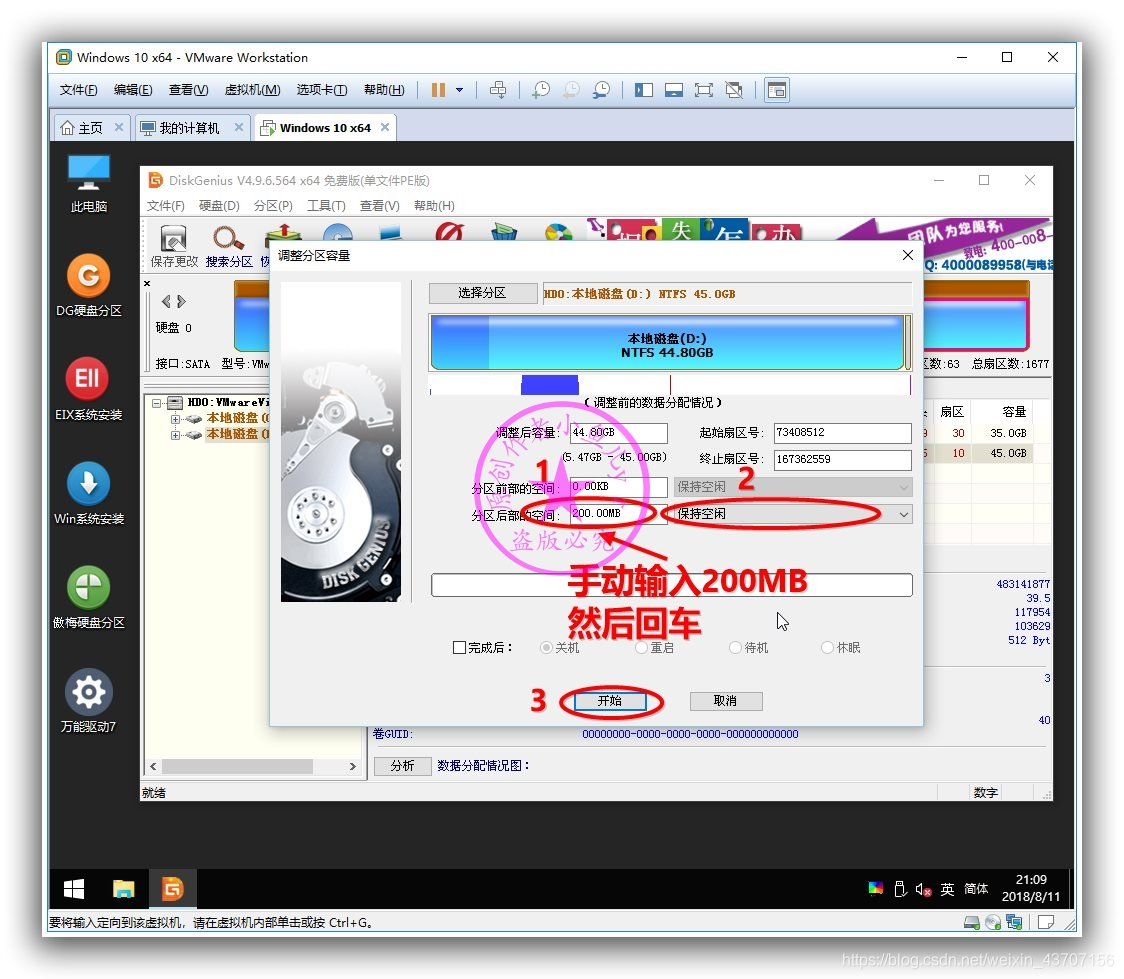The width and height of the screenshot is (1124, 979).
Task: Close the 调整分区容量 dialog
Action: 908,255
